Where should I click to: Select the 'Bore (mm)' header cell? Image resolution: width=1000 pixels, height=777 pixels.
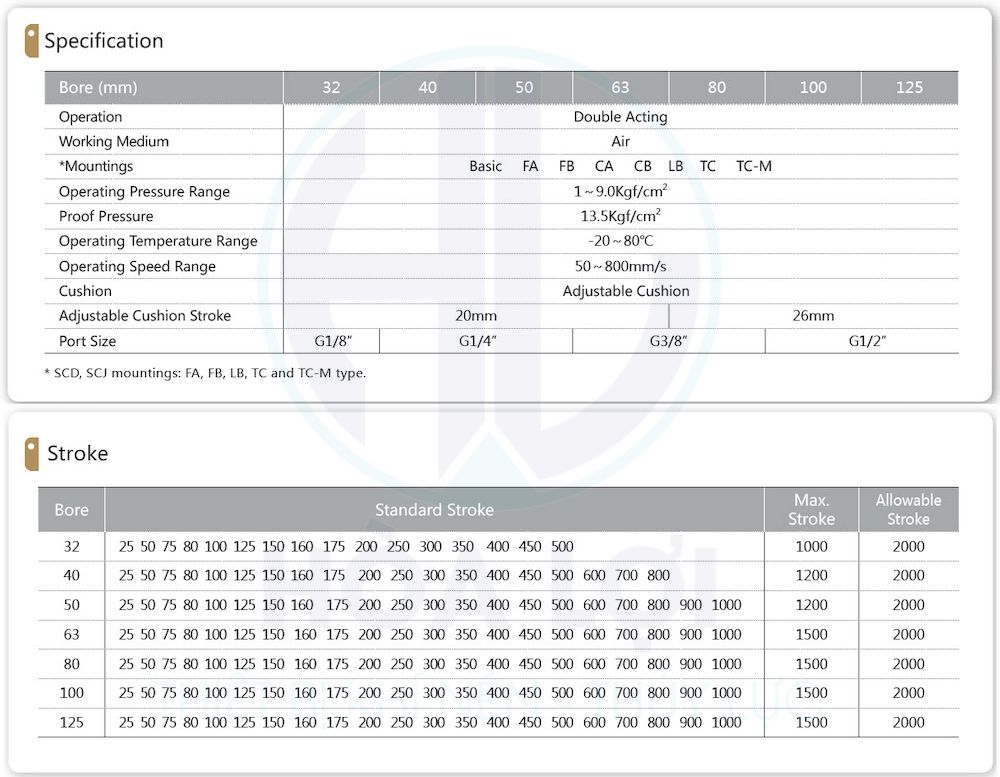pyautogui.click(x=163, y=87)
